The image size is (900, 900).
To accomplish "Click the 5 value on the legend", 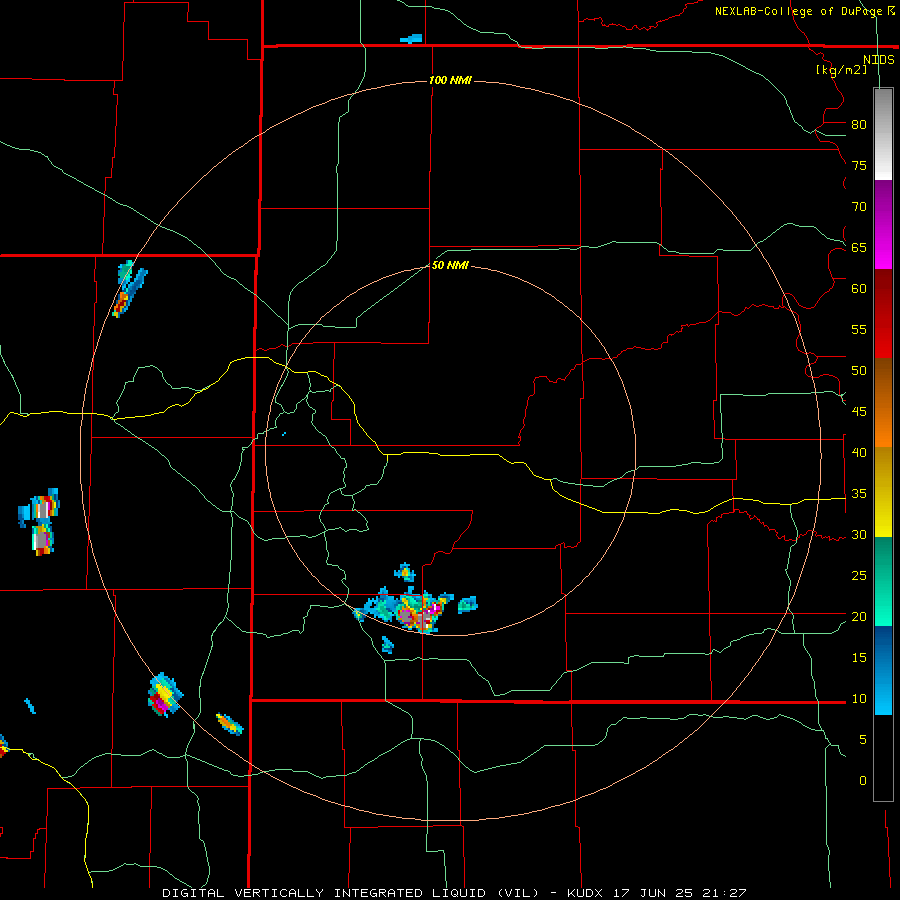I will point(862,740).
